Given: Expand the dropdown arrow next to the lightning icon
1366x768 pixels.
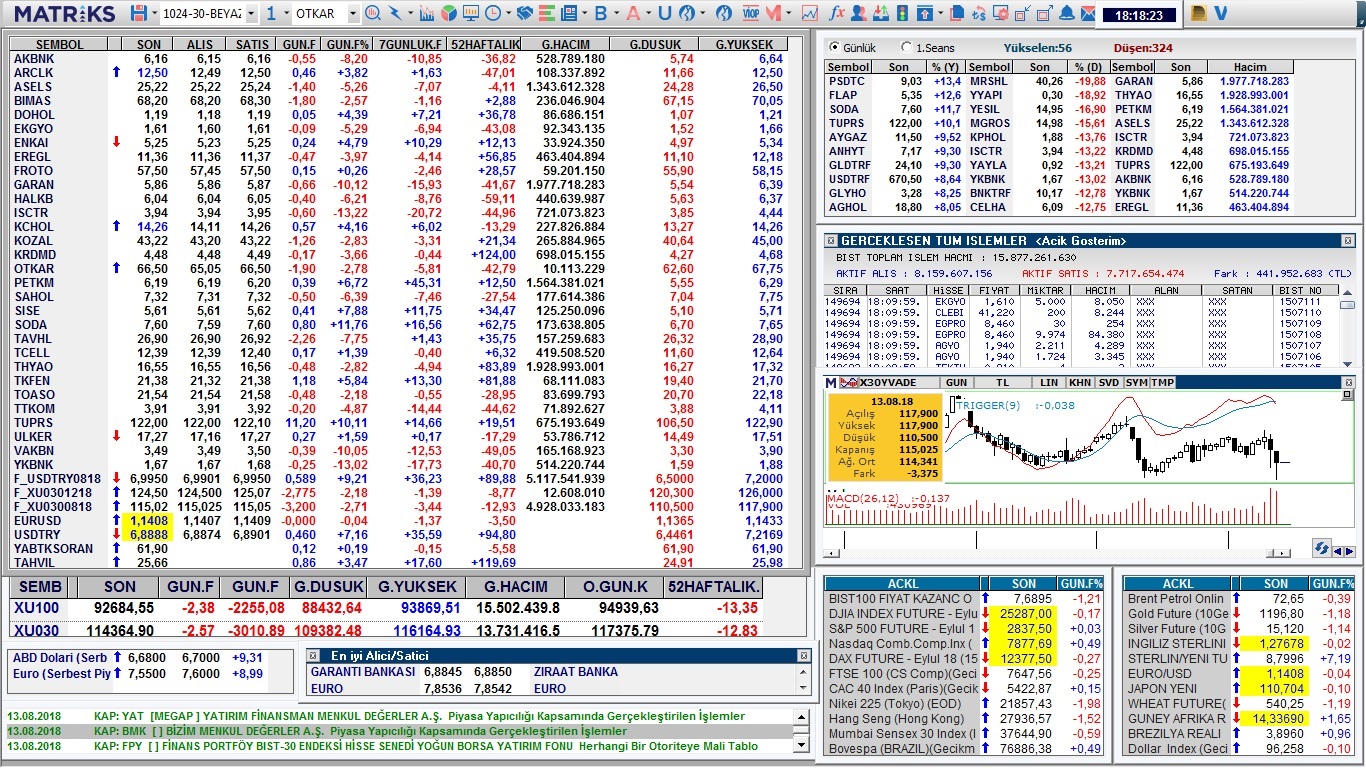Looking at the screenshot, I should pyautogui.click(x=411, y=14).
